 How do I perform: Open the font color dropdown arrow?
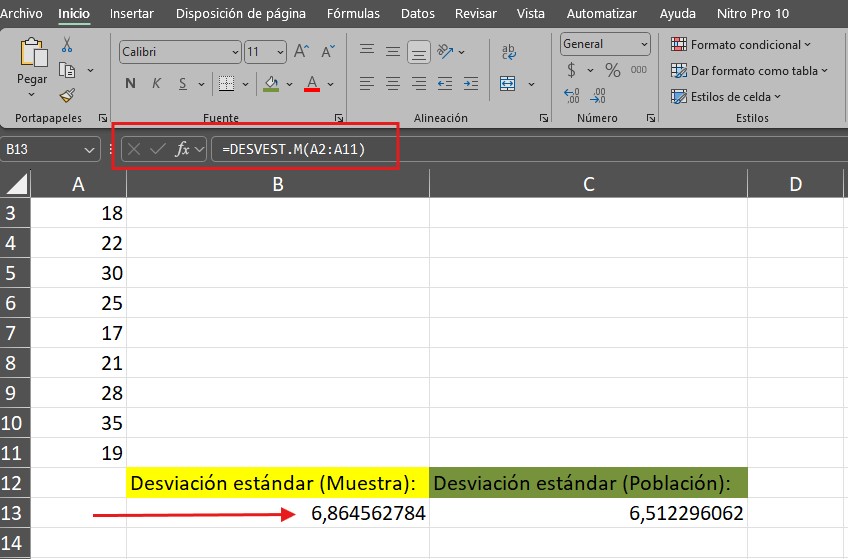click(x=330, y=84)
